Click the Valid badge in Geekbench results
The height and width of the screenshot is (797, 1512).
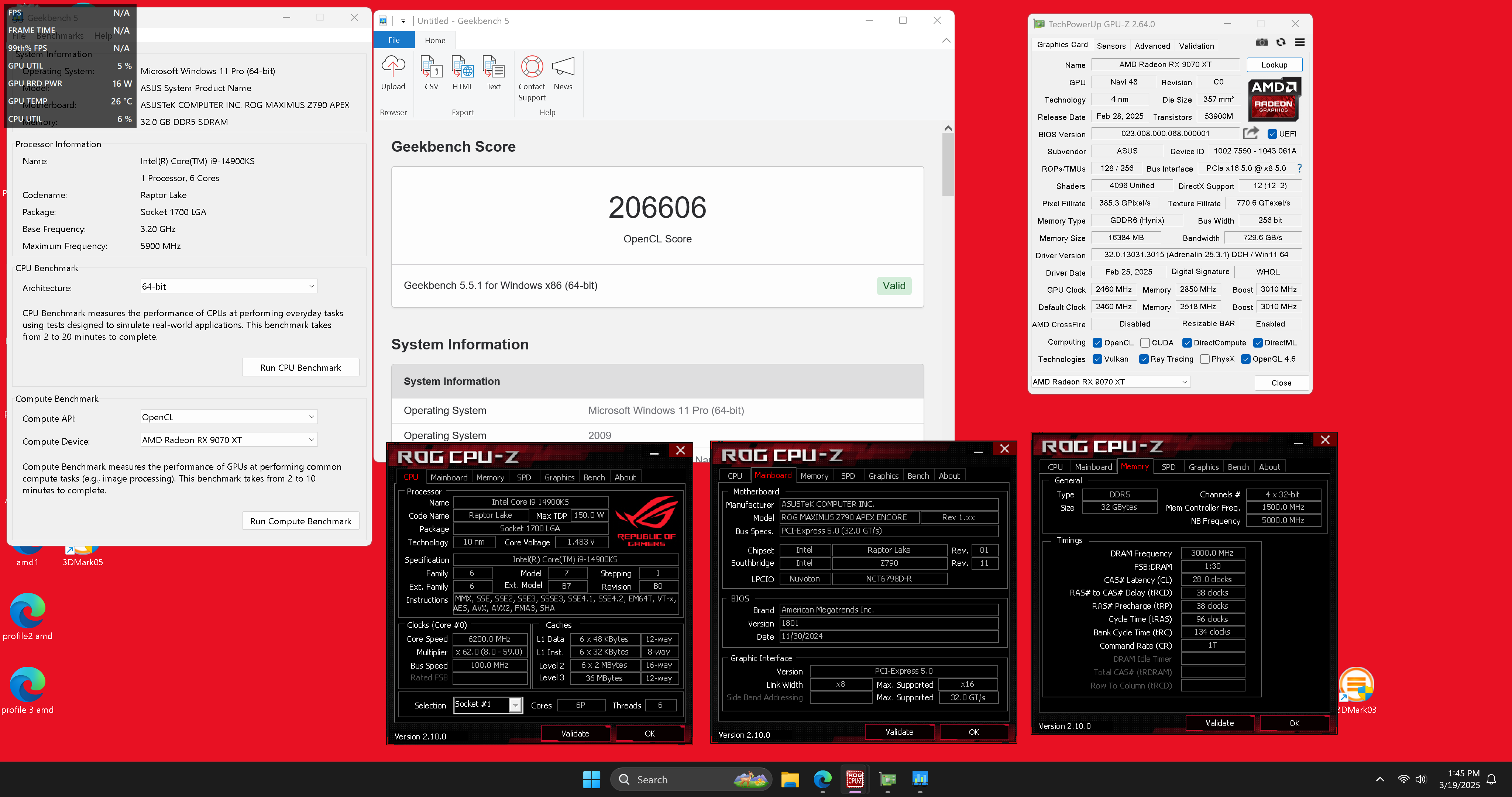coord(894,286)
